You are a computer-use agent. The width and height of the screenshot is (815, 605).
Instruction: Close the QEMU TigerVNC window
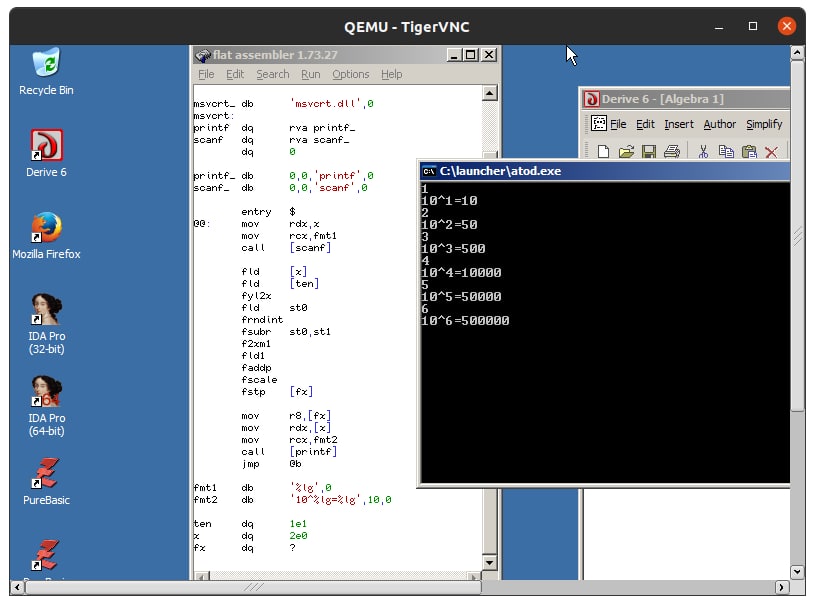pos(786,26)
